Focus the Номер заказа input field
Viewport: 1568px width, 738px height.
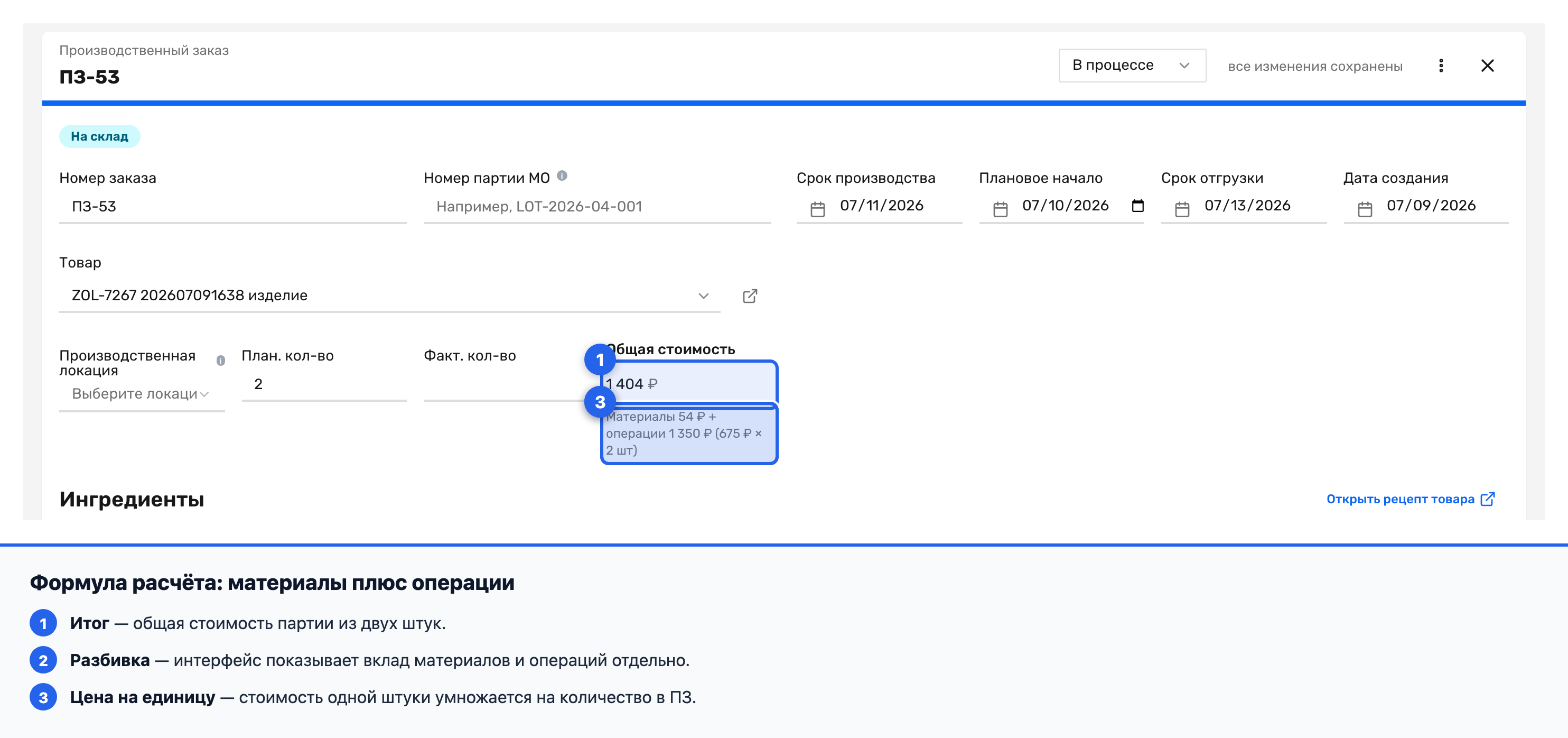tap(232, 207)
